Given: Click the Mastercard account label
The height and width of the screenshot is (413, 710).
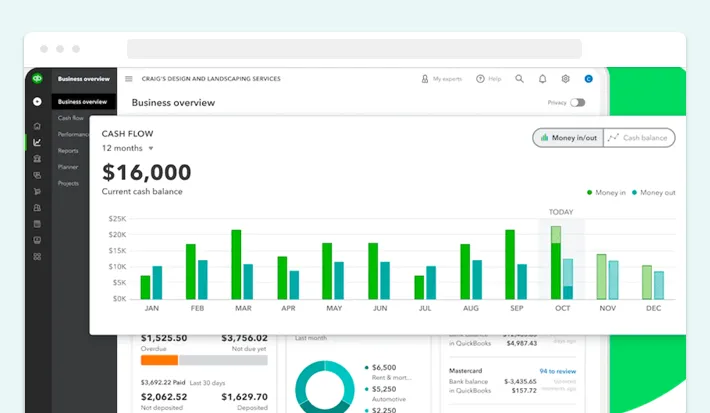Looking at the screenshot, I should click(465, 370).
